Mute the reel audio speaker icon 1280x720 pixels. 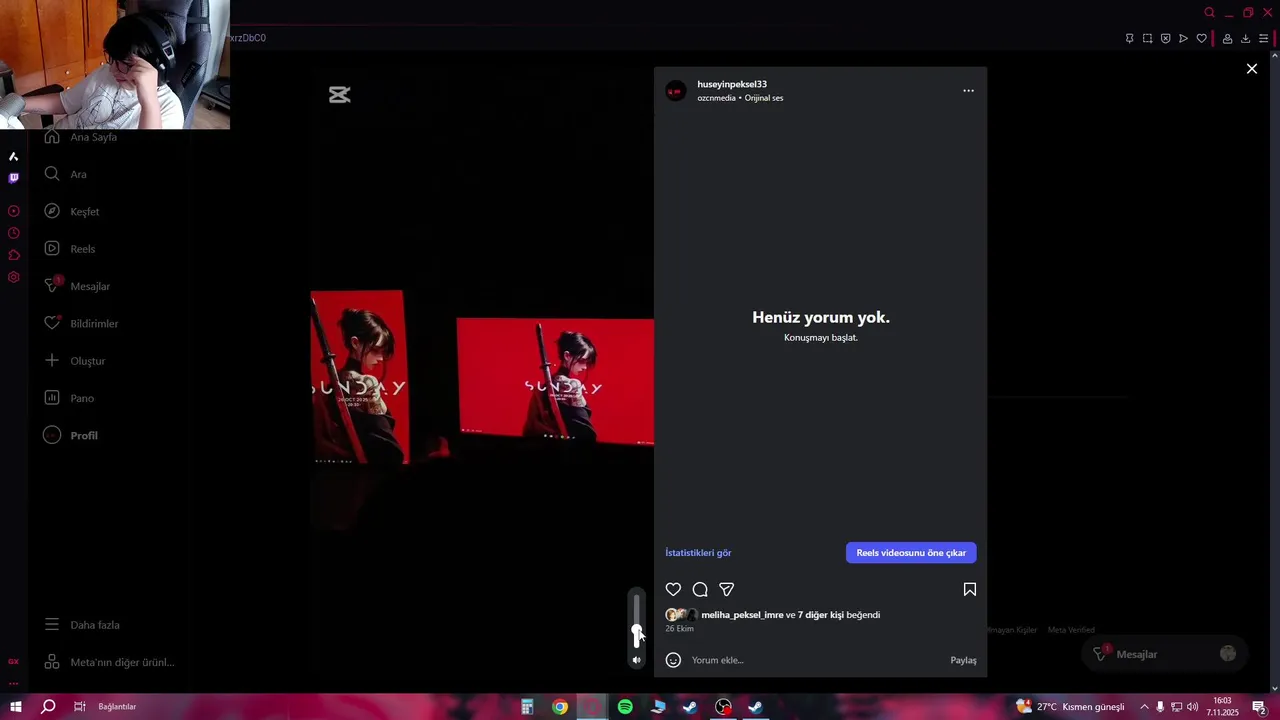click(636, 660)
